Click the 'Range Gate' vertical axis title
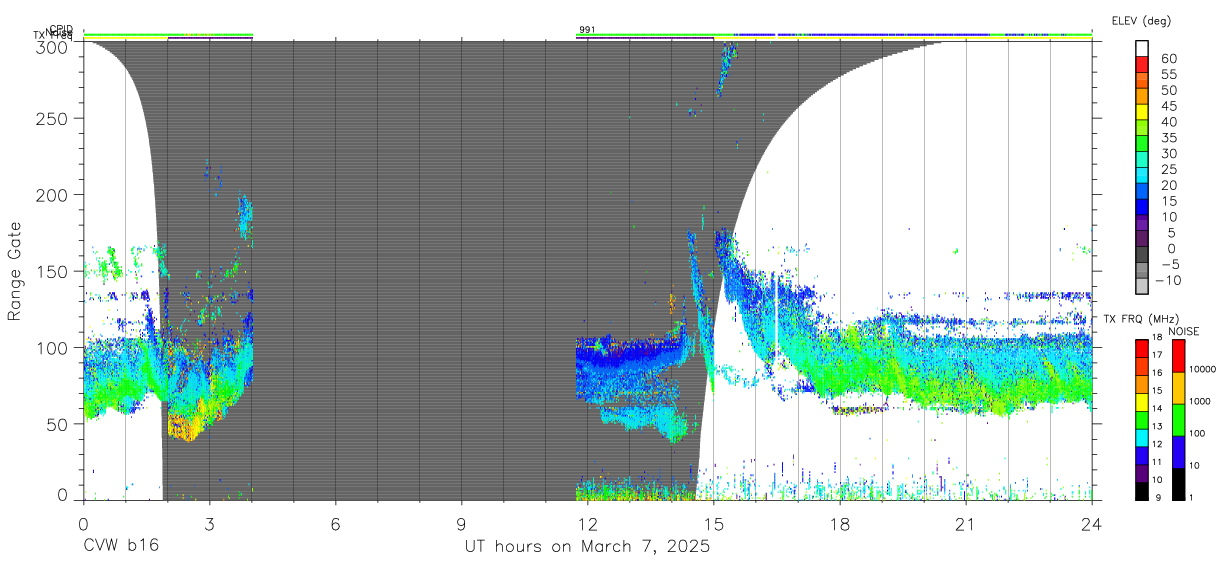This screenshot has width=1228, height=567. click(15, 271)
